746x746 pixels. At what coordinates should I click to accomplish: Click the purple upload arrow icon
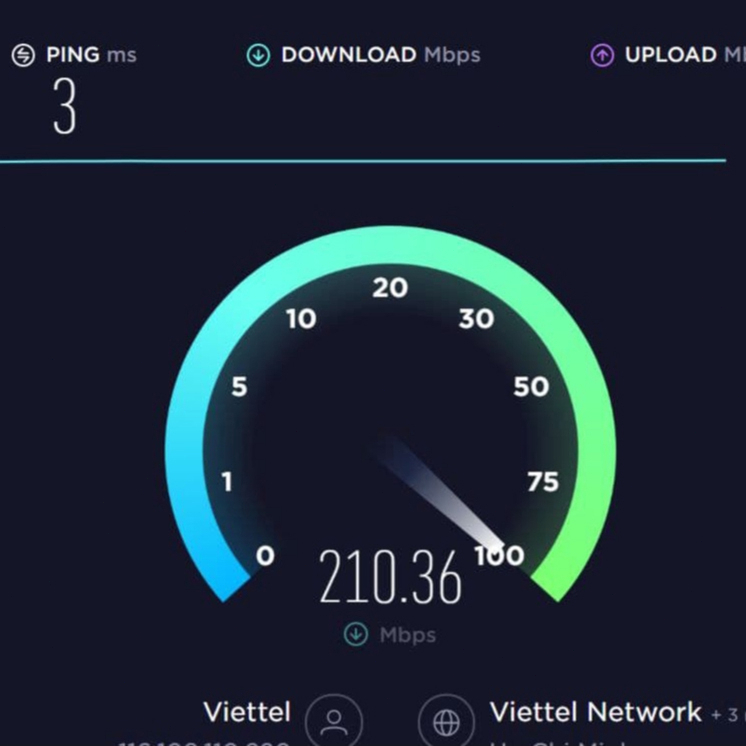tap(602, 55)
